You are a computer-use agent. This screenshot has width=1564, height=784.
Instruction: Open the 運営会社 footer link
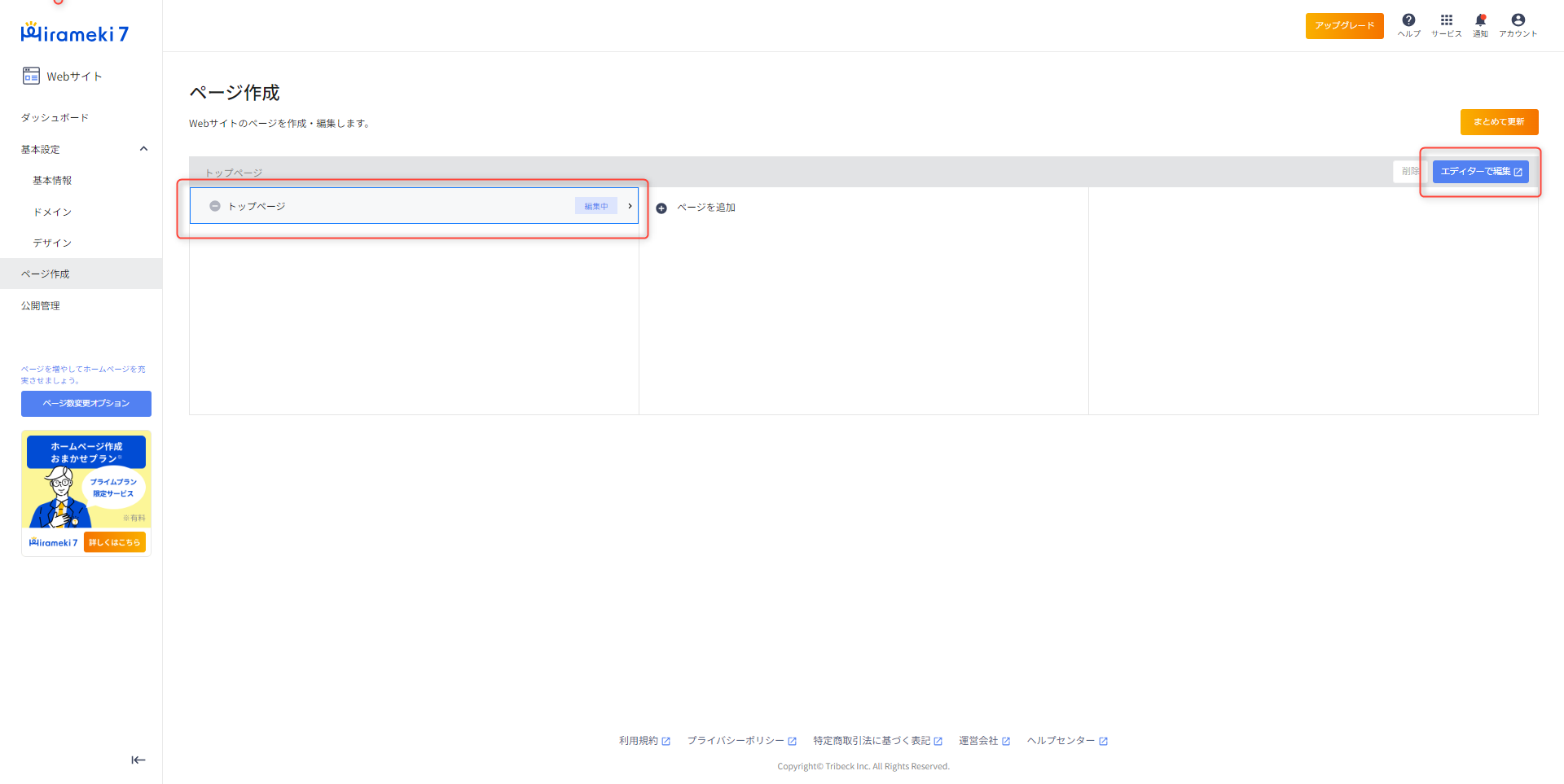984,741
